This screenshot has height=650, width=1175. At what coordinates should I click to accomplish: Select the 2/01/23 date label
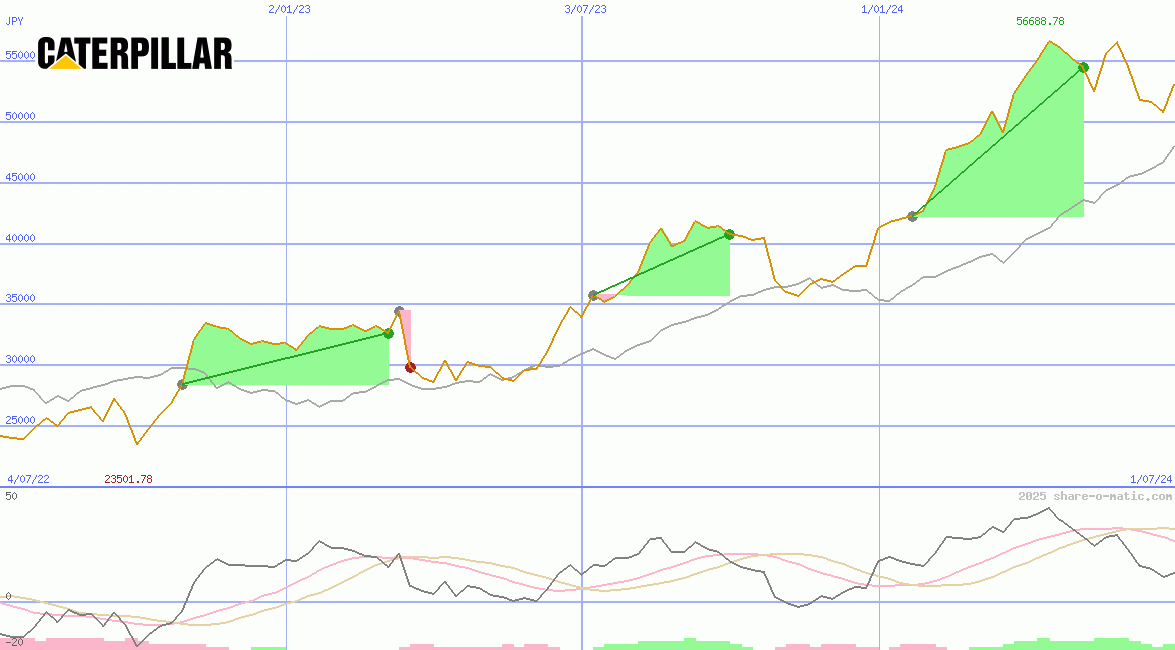click(289, 9)
